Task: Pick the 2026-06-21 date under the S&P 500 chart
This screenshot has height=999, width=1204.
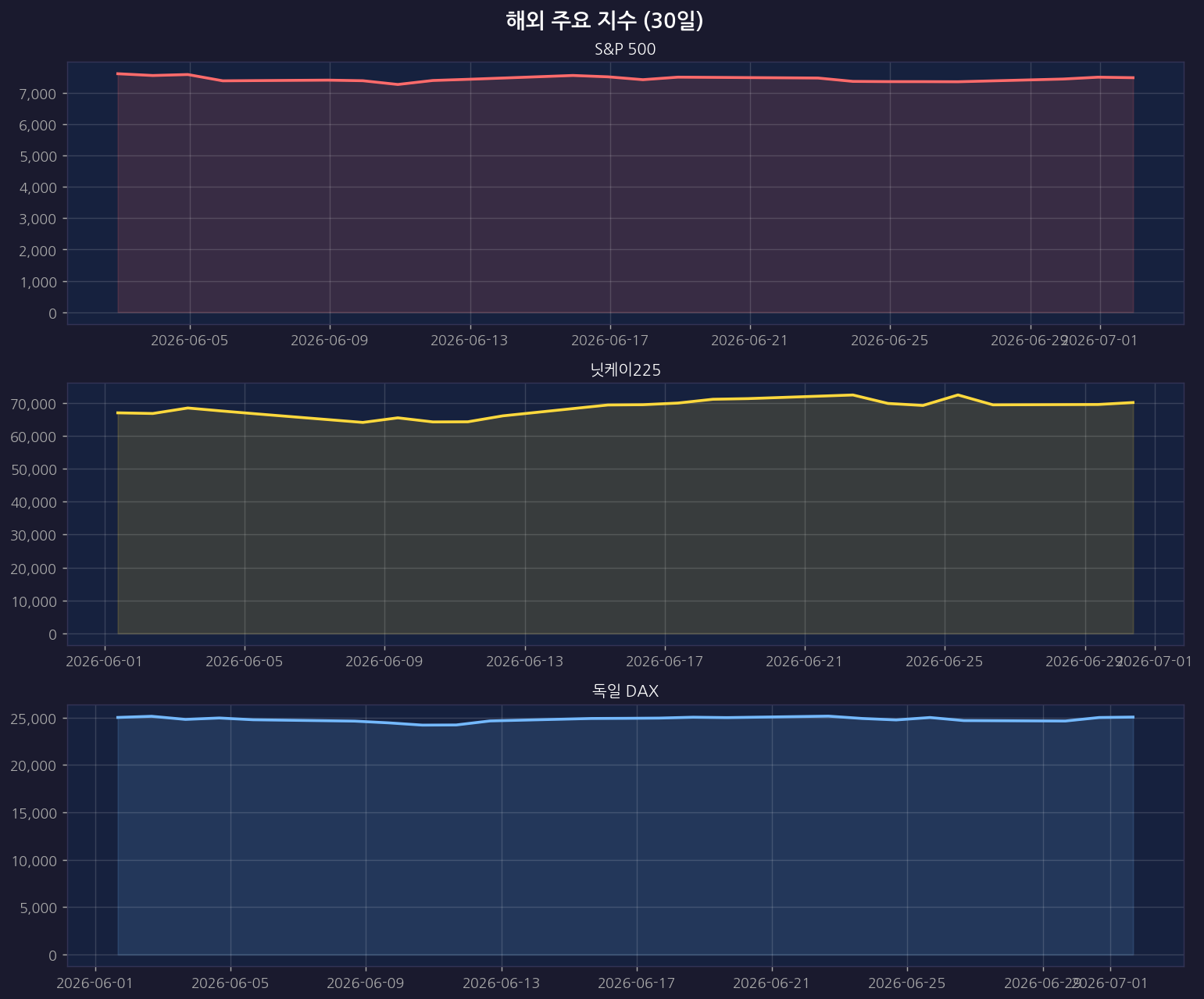Action: click(750, 340)
